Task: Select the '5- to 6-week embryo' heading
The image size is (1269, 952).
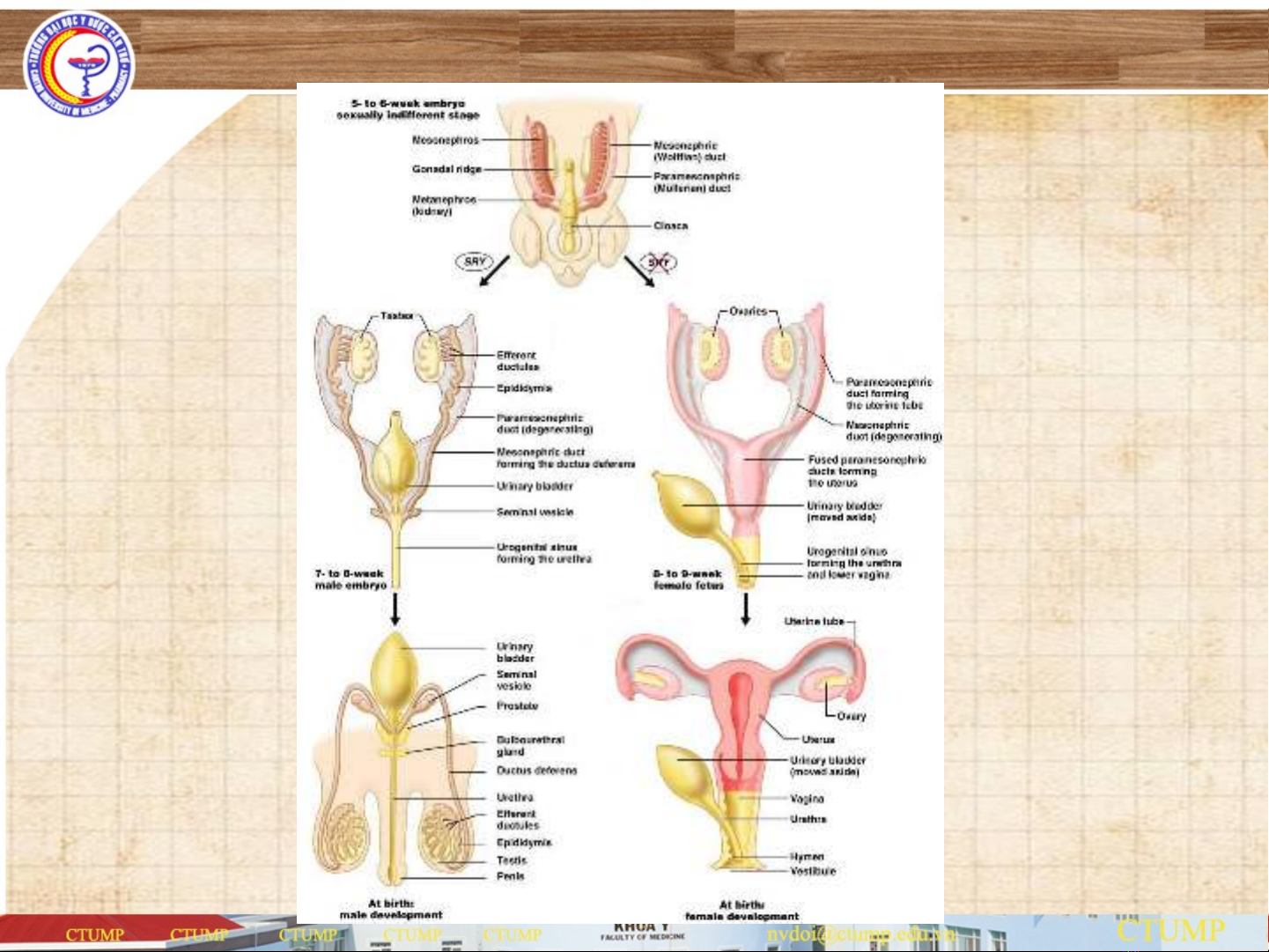Action: click(x=408, y=109)
